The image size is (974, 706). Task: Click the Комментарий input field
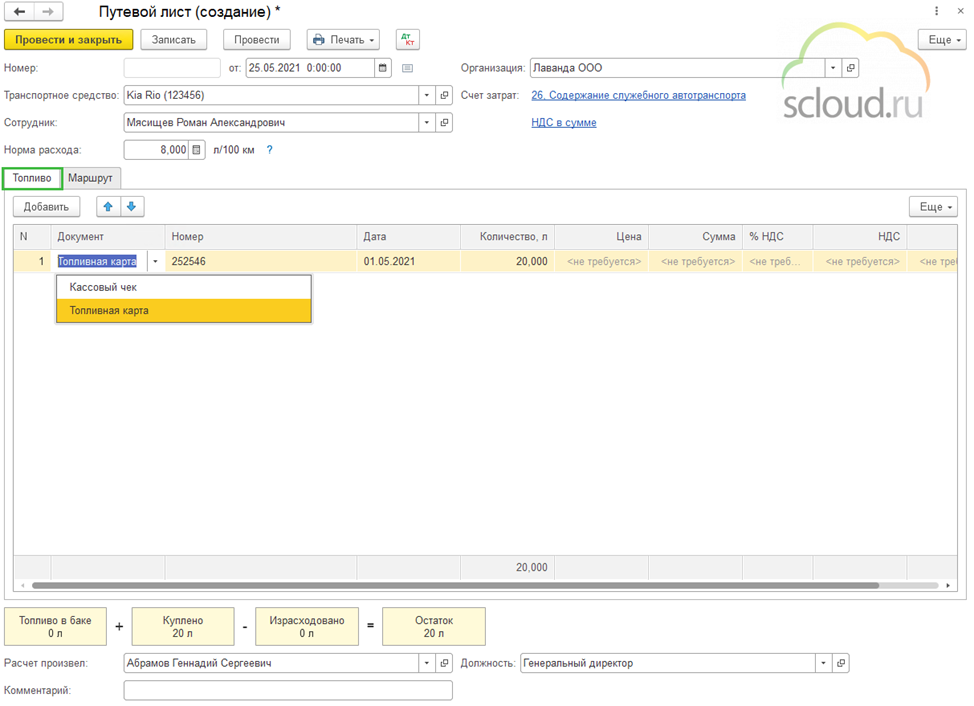[x=288, y=690]
